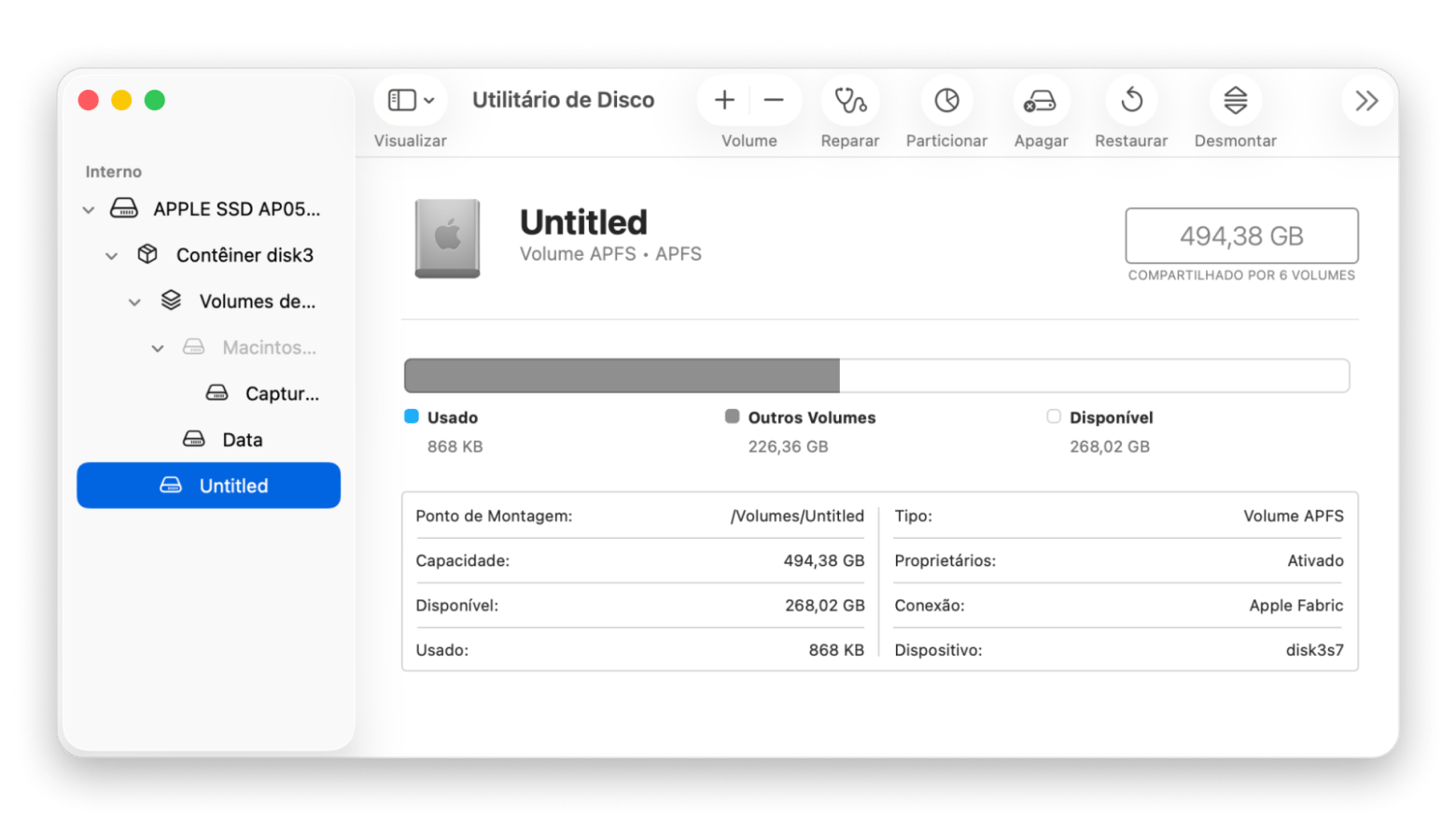The height and width of the screenshot is (833, 1456).
Task: Collapse the Volumes de... group
Action: 134,303
